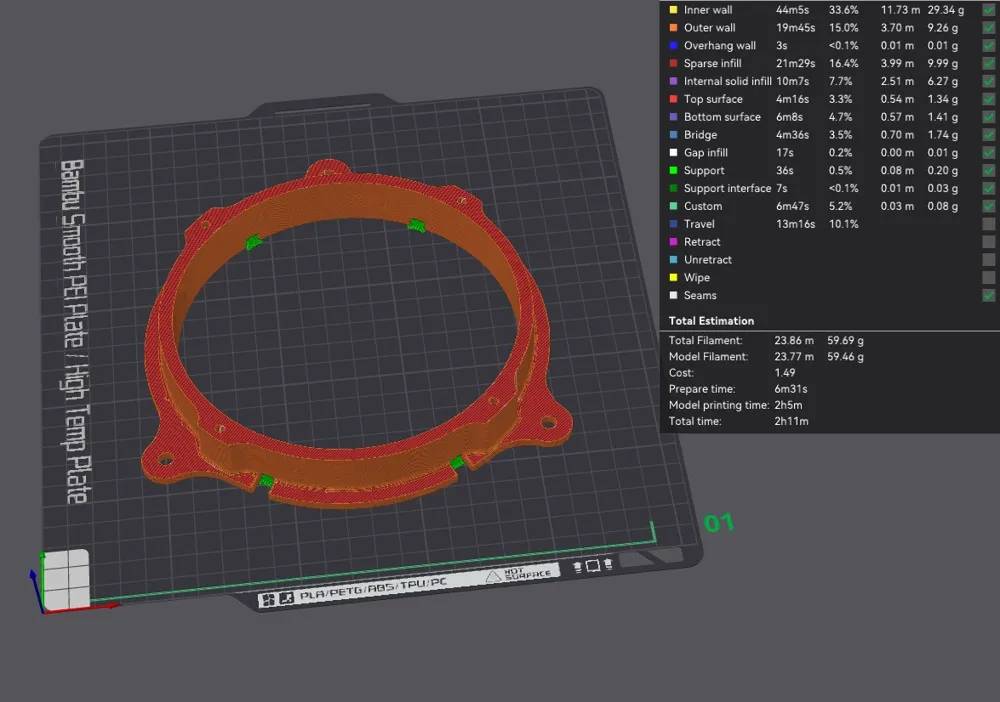Show Retract points using its checkbox
The image size is (1000, 702).
coord(988,242)
